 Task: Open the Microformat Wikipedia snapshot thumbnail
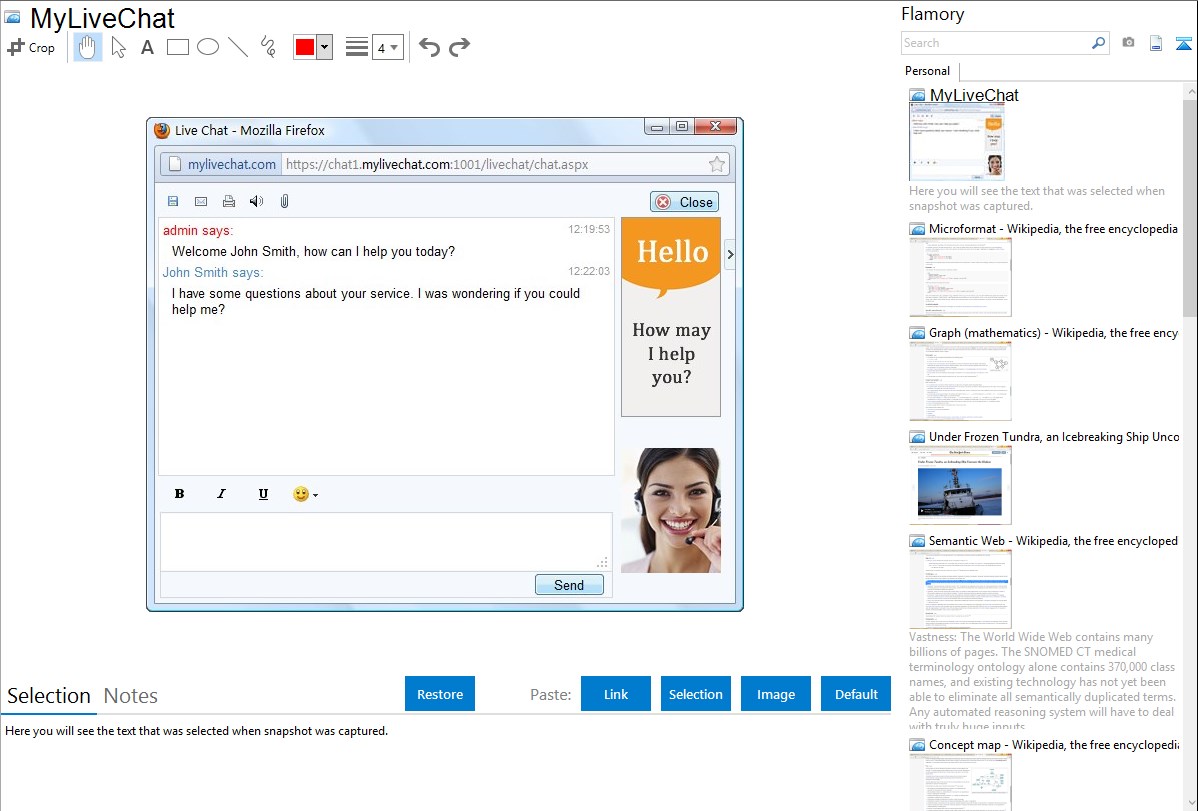[x=960, y=277]
